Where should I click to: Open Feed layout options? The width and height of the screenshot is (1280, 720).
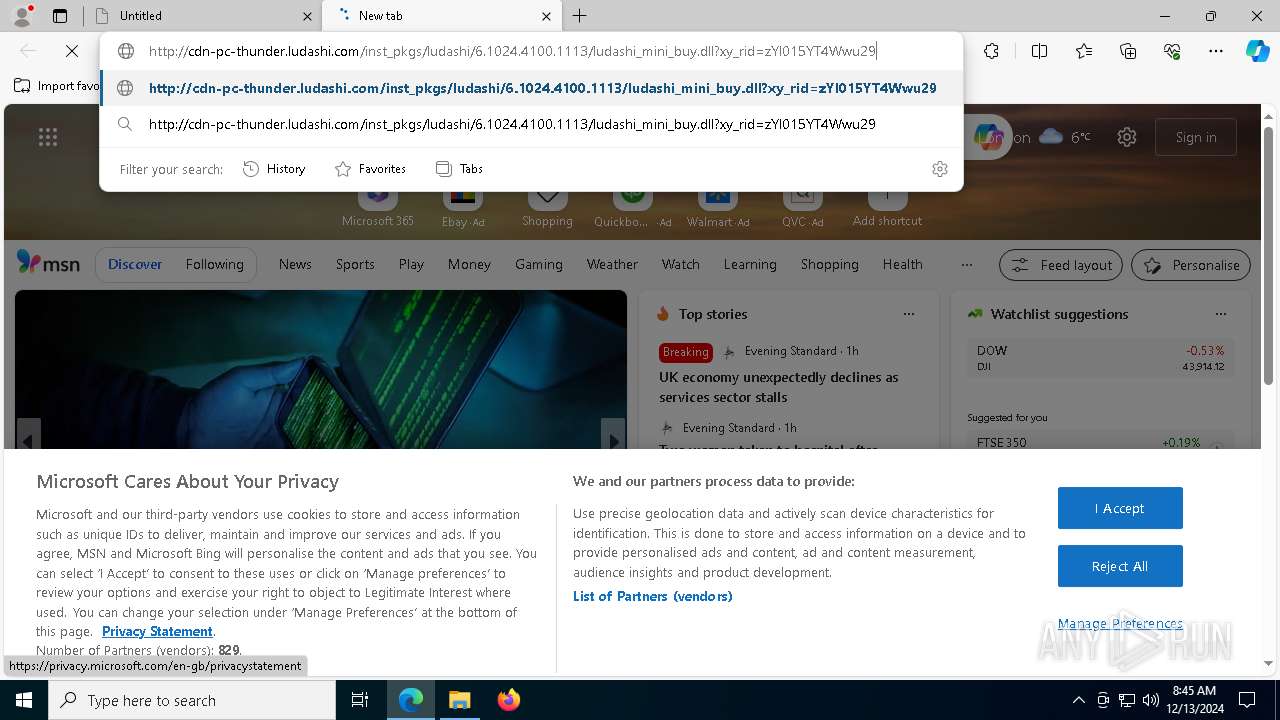click(x=1061, y=265)
